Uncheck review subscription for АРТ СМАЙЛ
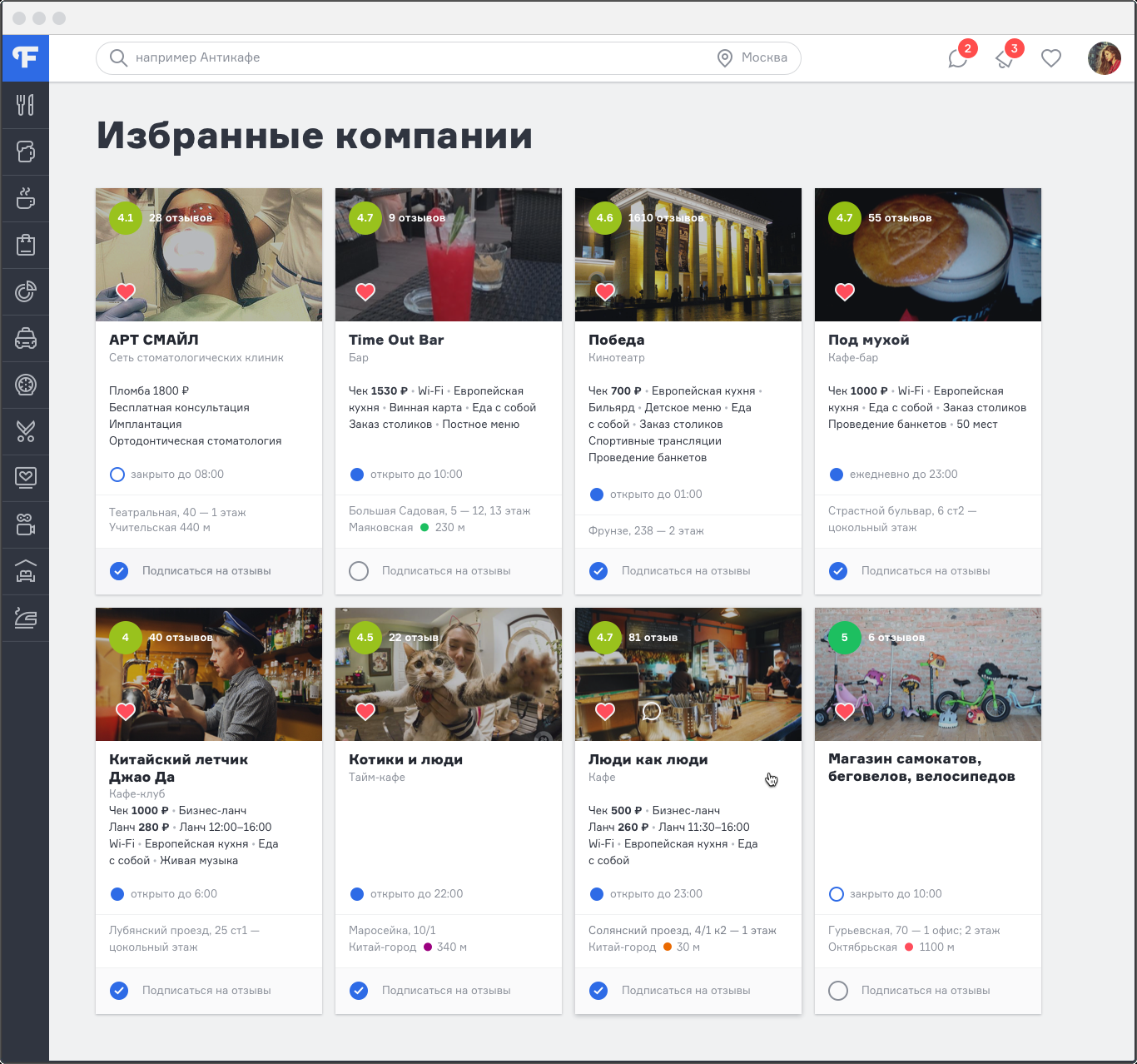The image size is (1137, 1064). pyautogui.click(x=119, y=571)
